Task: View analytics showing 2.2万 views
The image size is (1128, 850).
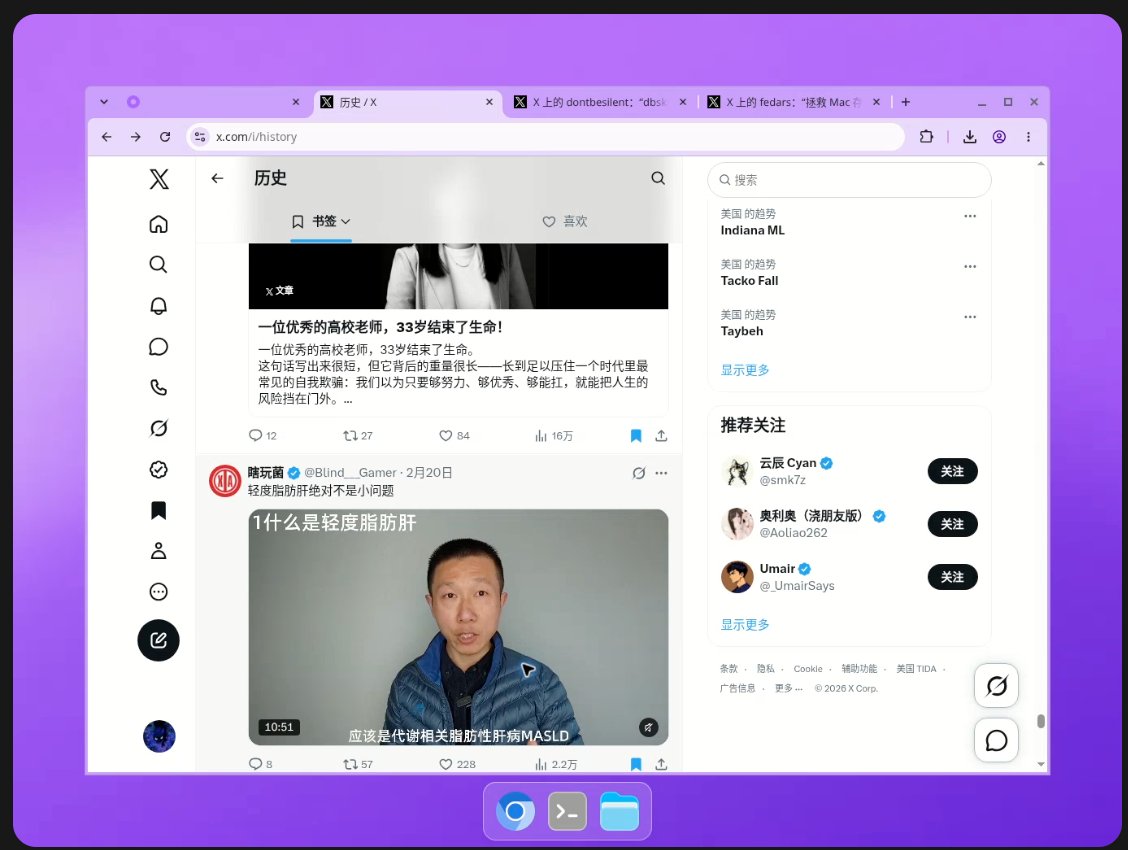Action: pyautogui.click(x=555, y=764)
